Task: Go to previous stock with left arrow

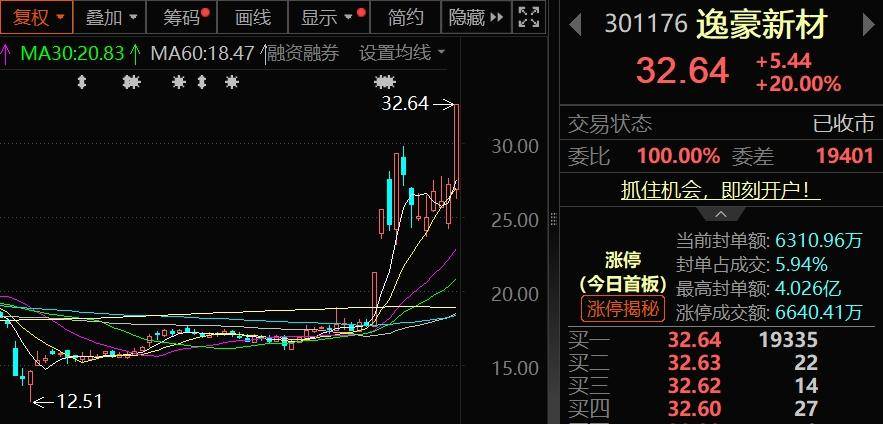Action: 574,24
